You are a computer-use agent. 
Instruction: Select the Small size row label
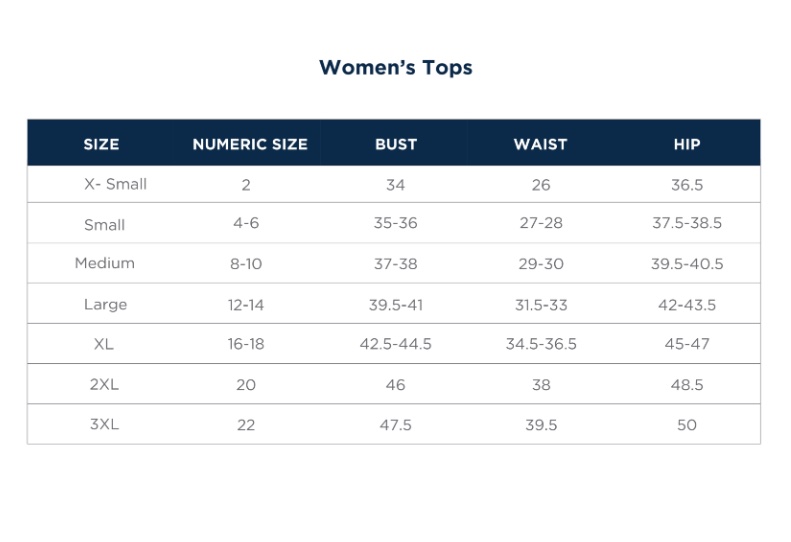[x=105, y=225]
